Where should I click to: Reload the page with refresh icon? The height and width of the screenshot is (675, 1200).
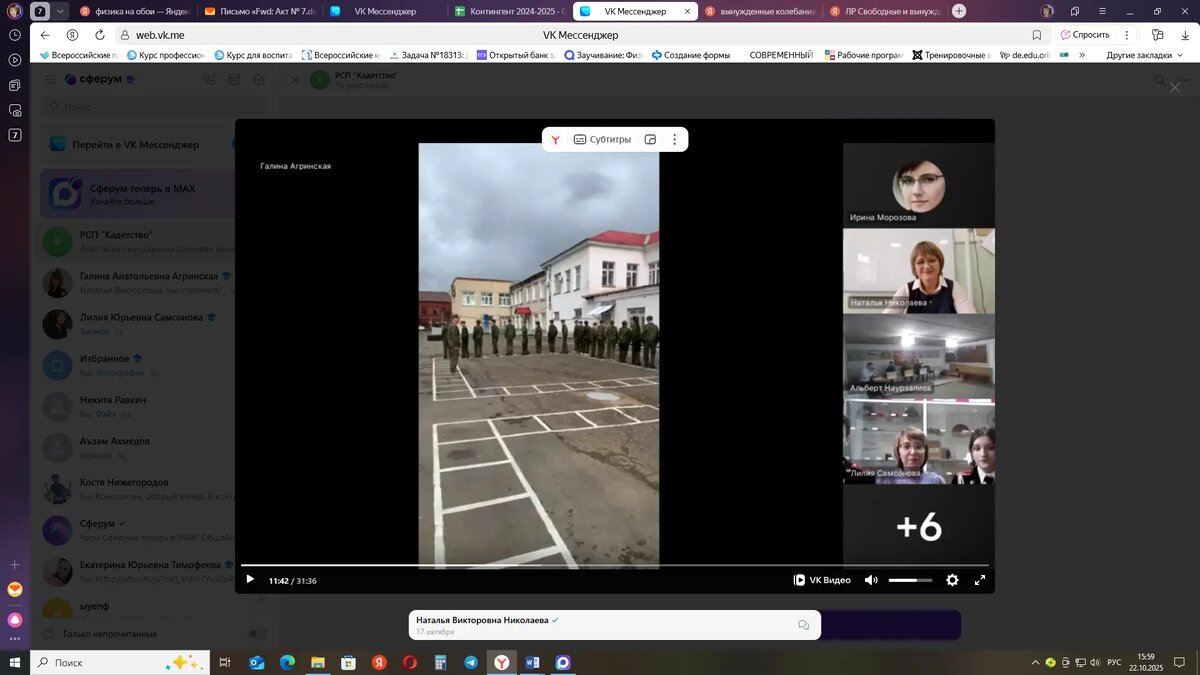pos(99,34)
